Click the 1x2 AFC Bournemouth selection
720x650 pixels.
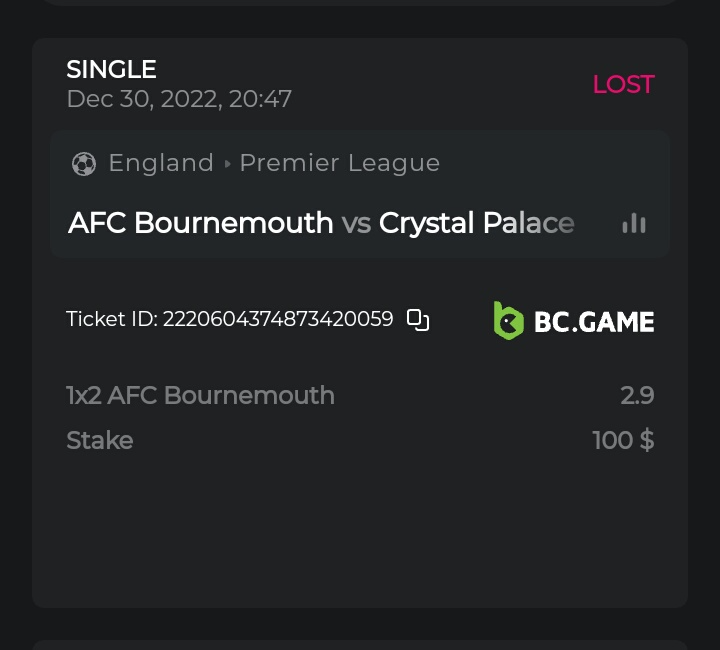(x=200, y=395)
